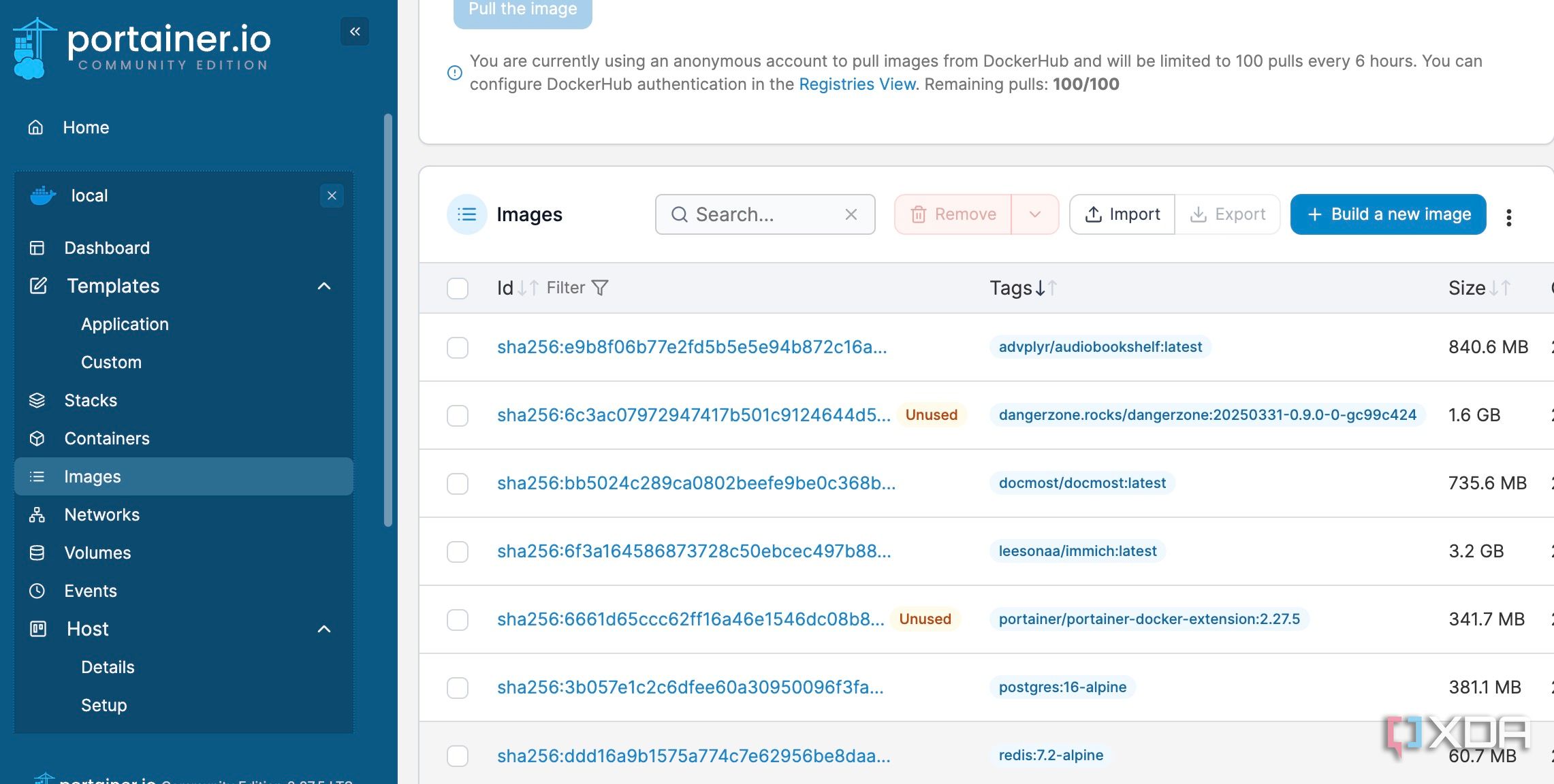Open the Id filter funnel icon
Image resolution: width=1554 pixels, height=784 pixels.
click(600, 288)
